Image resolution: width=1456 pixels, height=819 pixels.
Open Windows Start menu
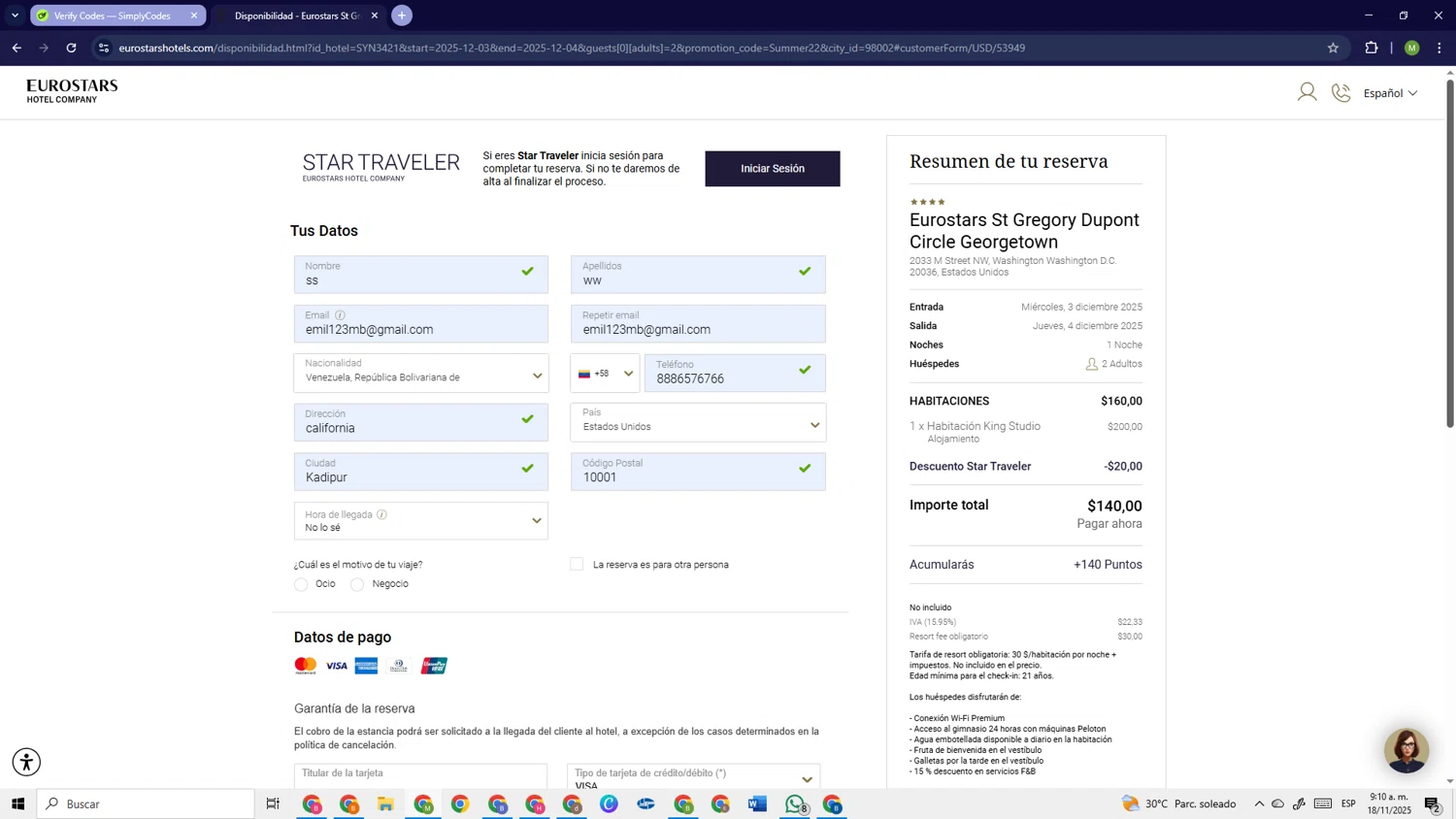tap(17, 803)
